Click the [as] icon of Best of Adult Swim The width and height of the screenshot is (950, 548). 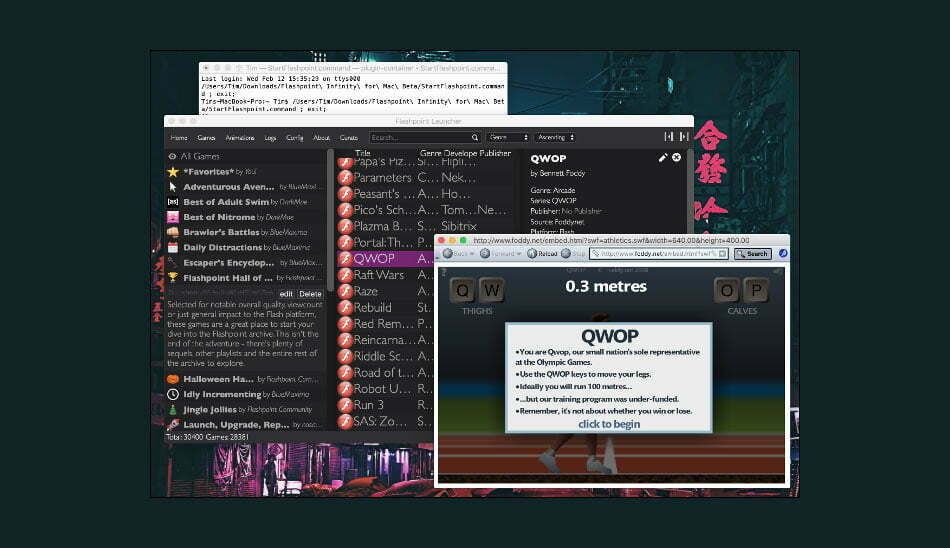click(x=173, y=202)
